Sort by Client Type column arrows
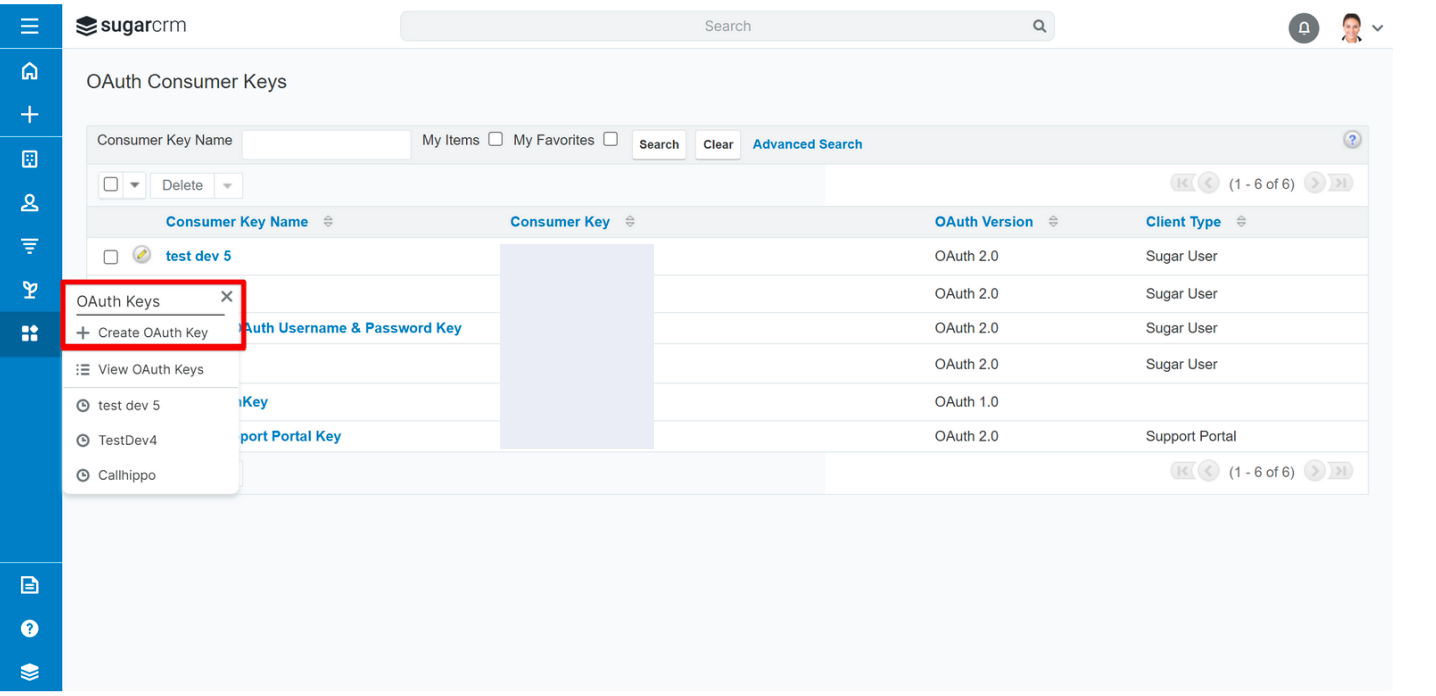 click(1241, 222)
